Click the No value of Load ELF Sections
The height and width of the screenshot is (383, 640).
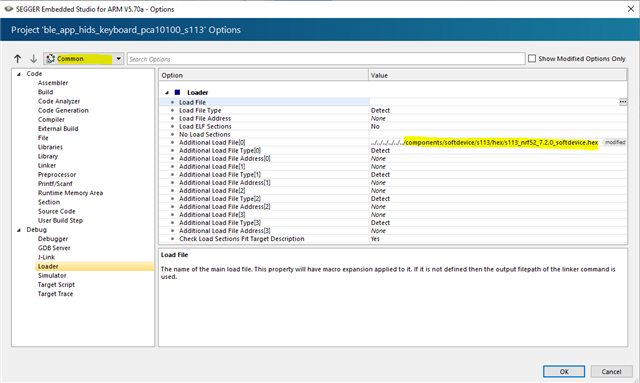pos(375,127)
